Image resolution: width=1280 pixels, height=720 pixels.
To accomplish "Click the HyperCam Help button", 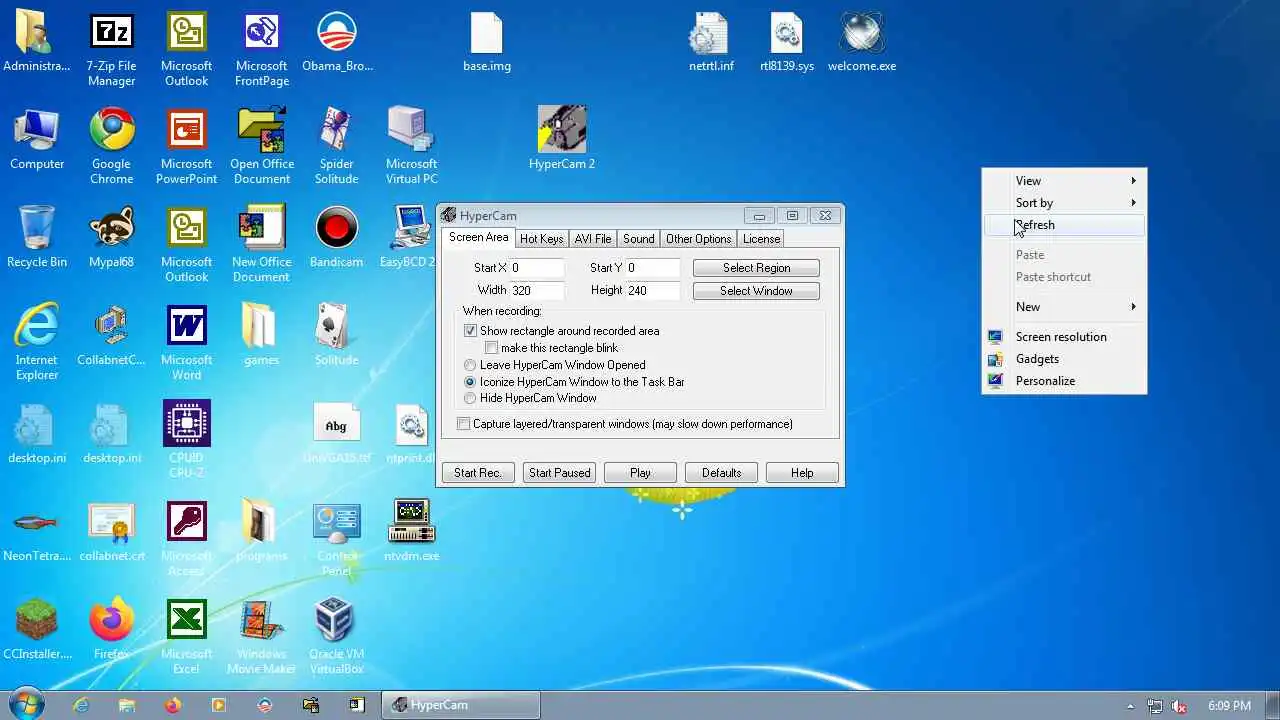I will point(802,473).
